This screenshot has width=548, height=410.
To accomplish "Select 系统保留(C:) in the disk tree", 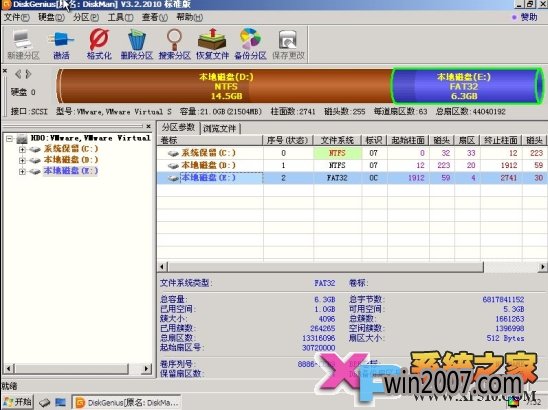I will (71, 149).
